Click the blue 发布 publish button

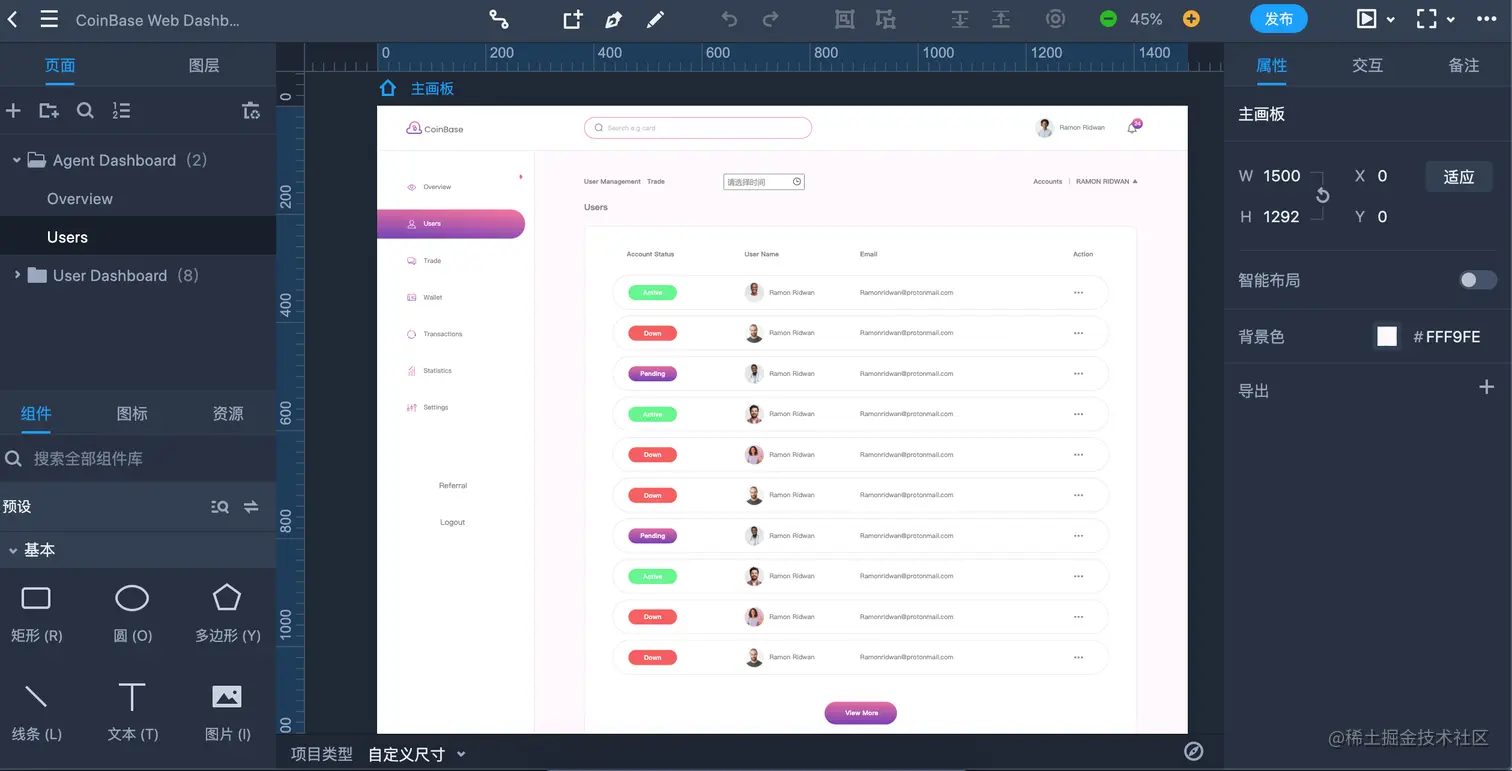point(1279,19)
